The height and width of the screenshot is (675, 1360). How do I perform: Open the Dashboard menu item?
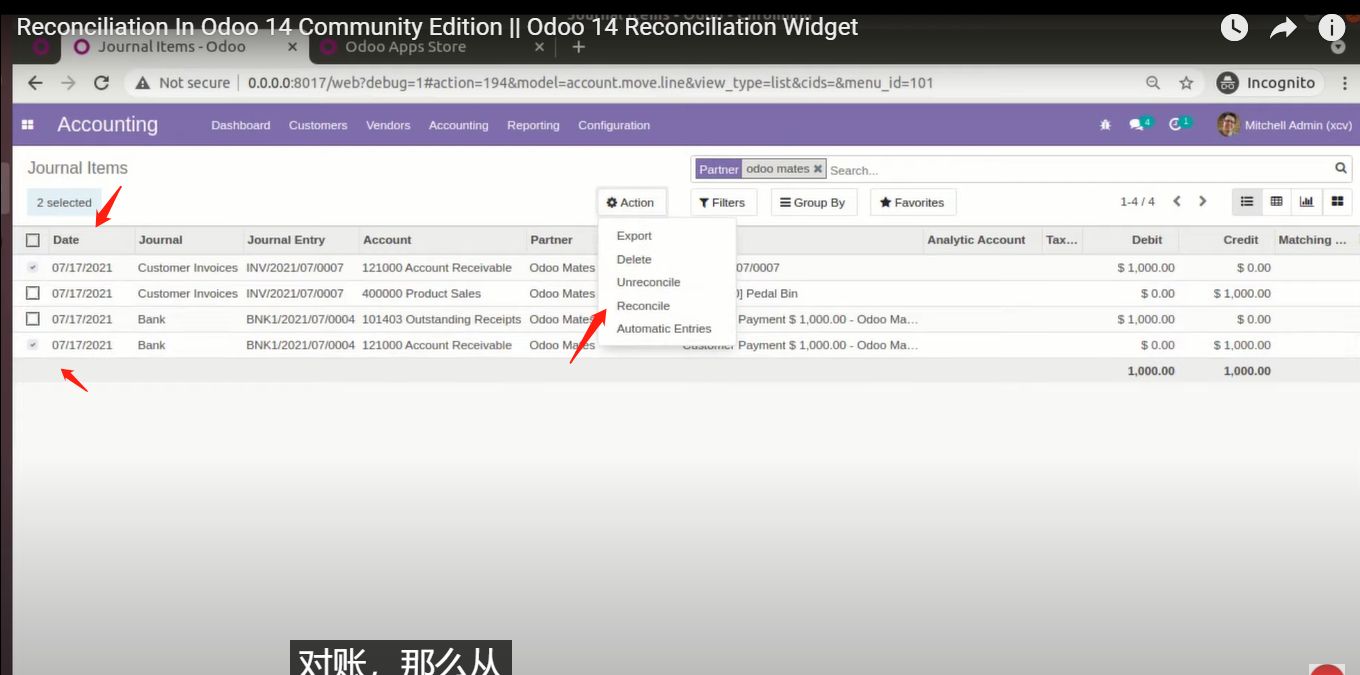[241, 125]
